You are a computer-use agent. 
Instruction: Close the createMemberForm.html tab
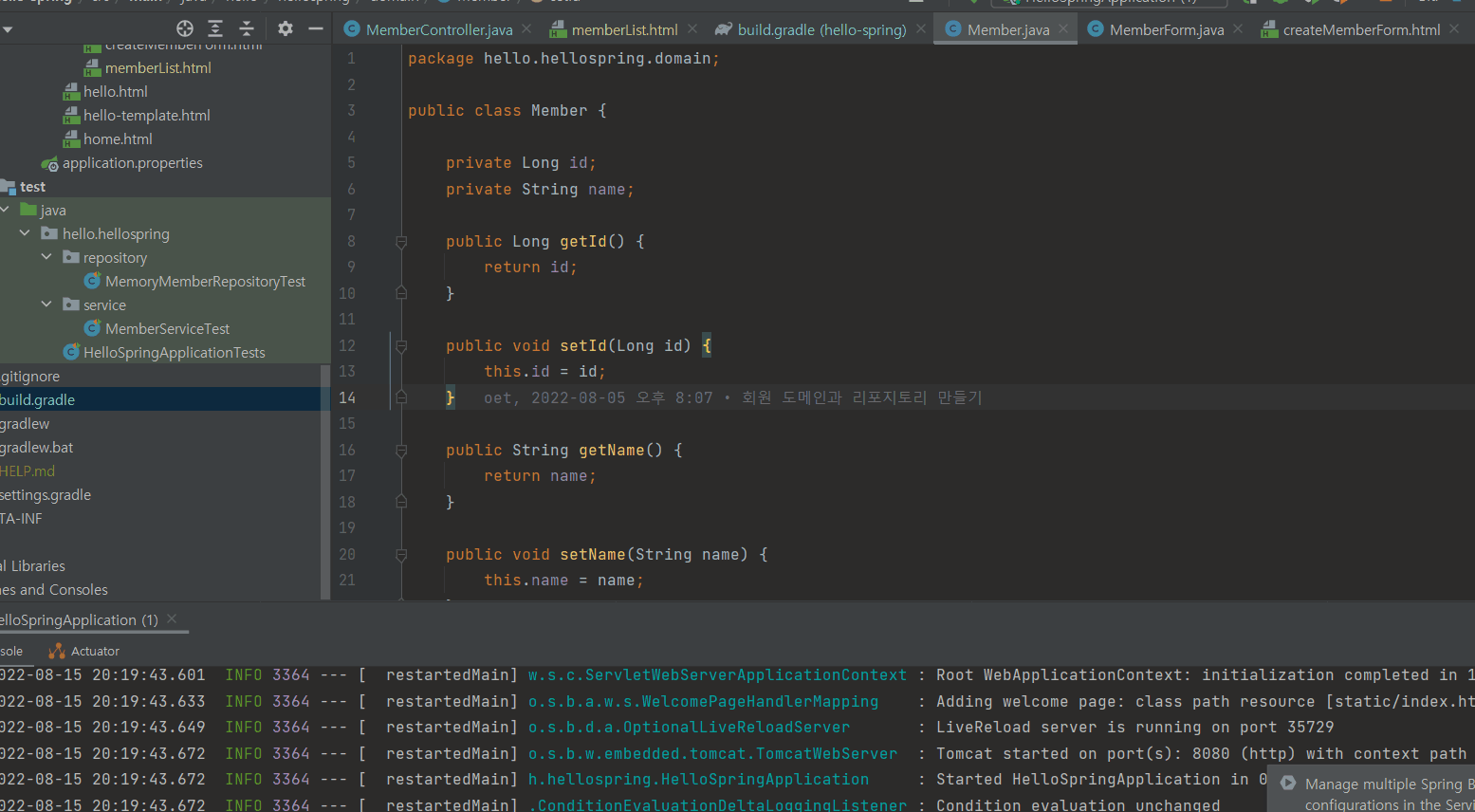tap(1454, 29)
